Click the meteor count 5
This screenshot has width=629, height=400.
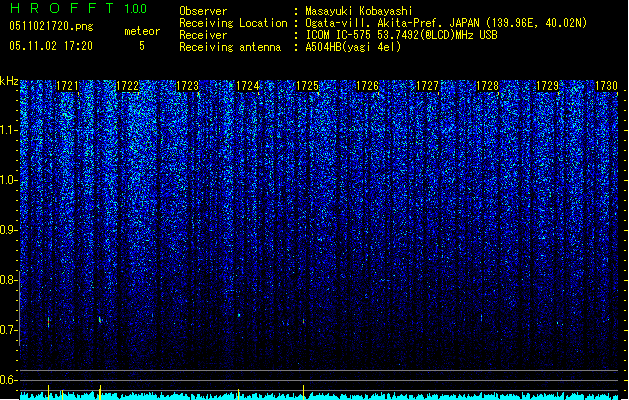pyautogui.click(x=142, y=46)
